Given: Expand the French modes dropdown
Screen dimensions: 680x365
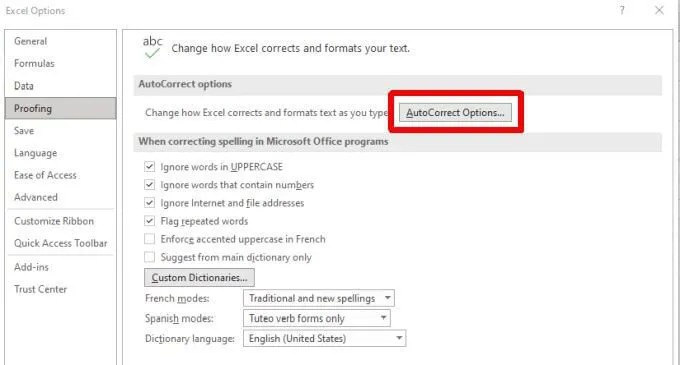Looking at the screenshot, I should (319, 298).
